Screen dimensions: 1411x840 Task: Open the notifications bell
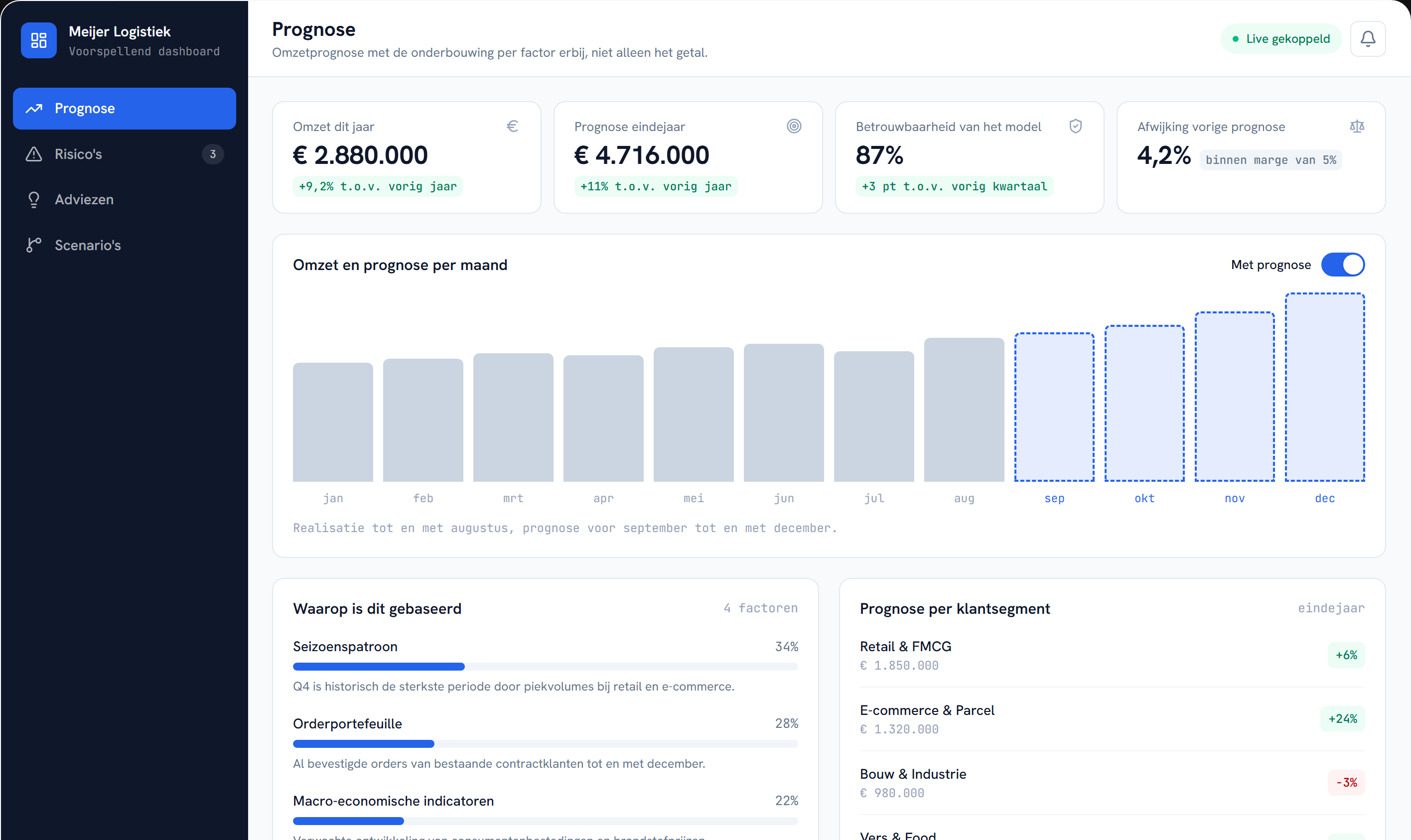coord(1368,38)
